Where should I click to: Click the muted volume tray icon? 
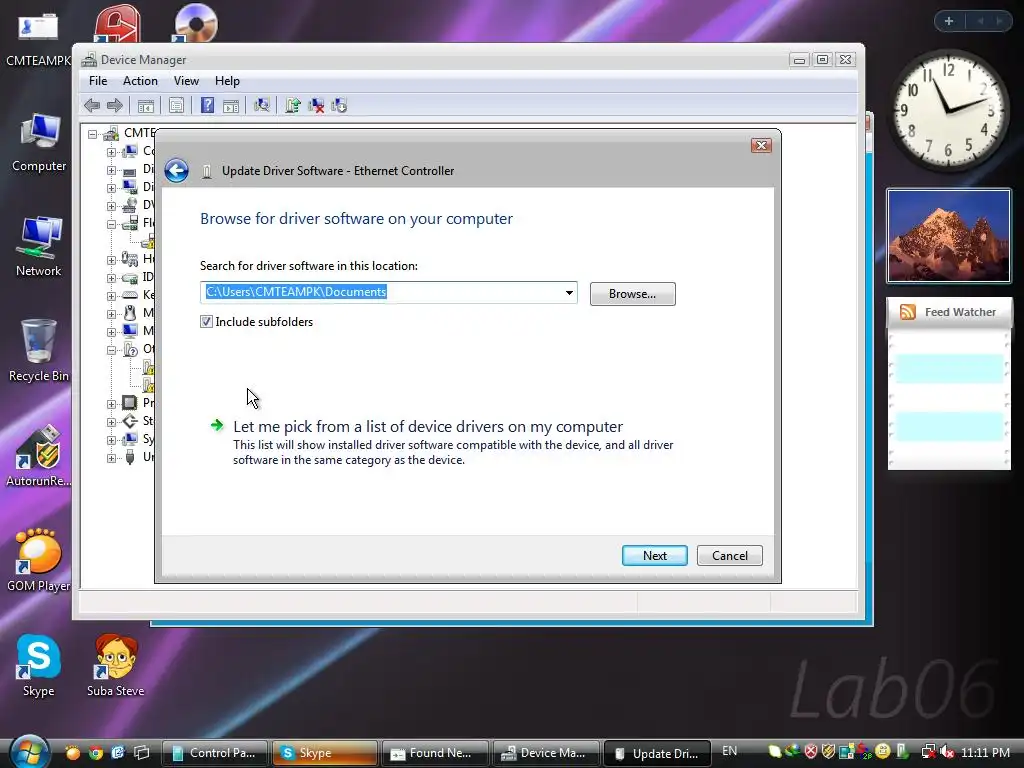(947, 752)
